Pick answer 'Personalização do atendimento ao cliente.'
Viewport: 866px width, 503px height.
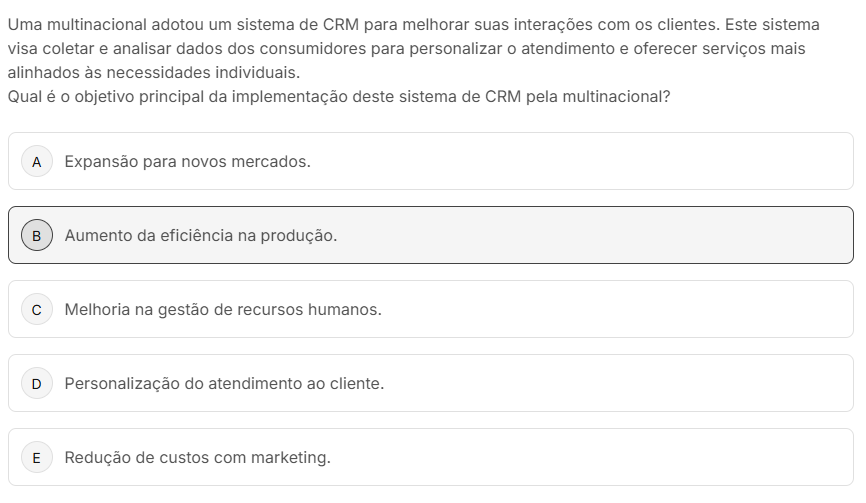pos(224,384)
